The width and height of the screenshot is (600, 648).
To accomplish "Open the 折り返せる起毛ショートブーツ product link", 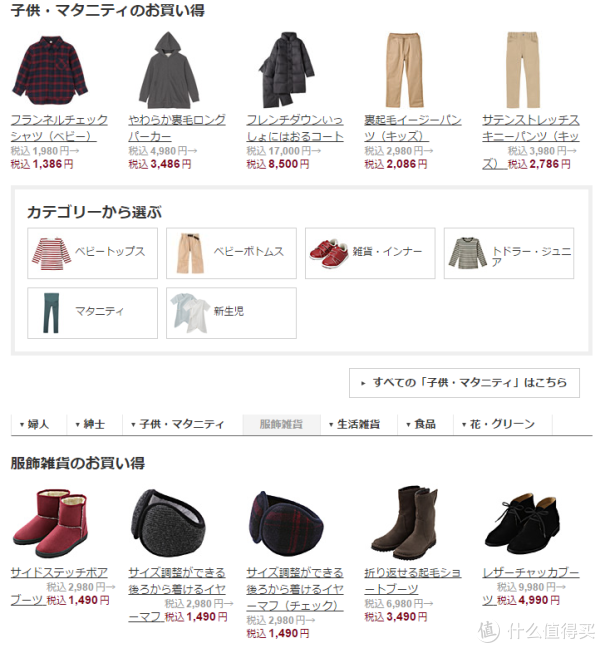I will [x=412, y=580].
